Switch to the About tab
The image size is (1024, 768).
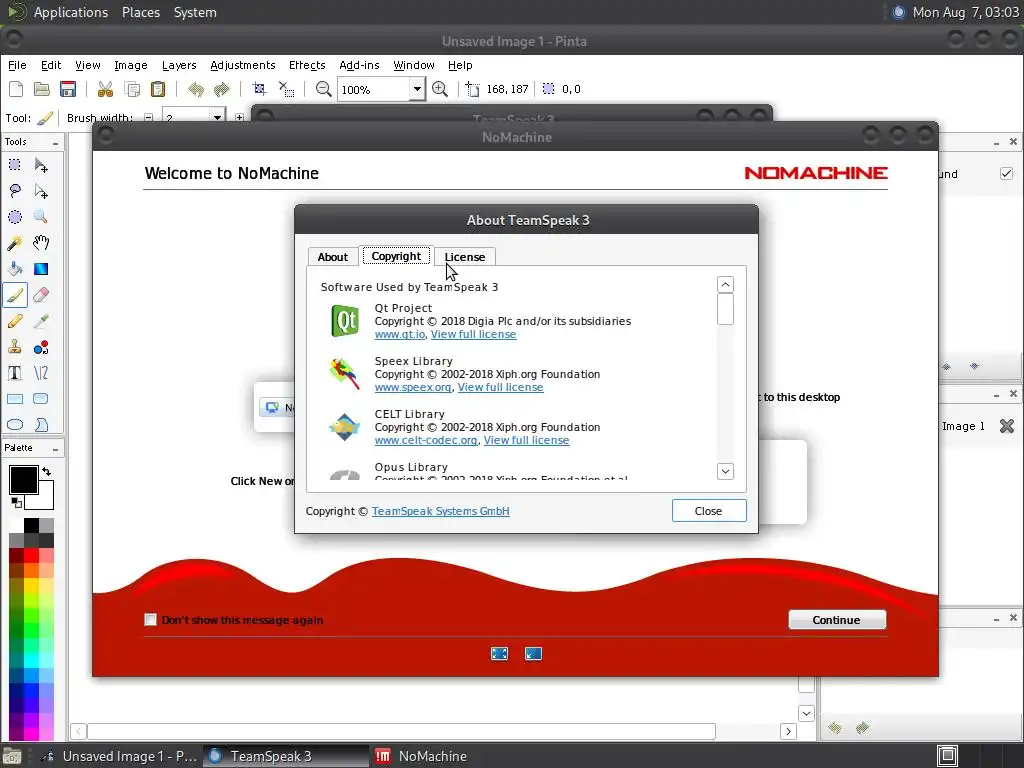332,257
